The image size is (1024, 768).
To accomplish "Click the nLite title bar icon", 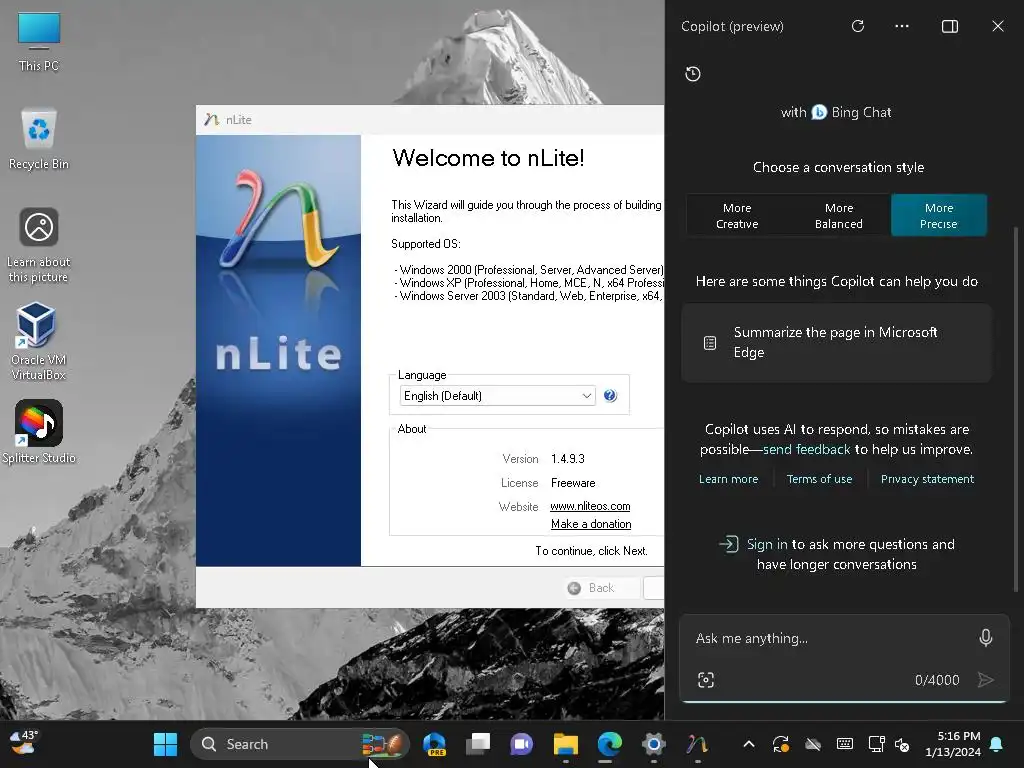I will click(211, 120).
